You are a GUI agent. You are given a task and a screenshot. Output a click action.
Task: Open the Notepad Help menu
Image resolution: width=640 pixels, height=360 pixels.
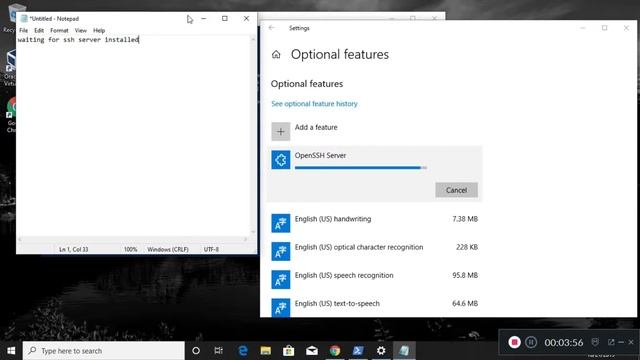tap(99, 30)
